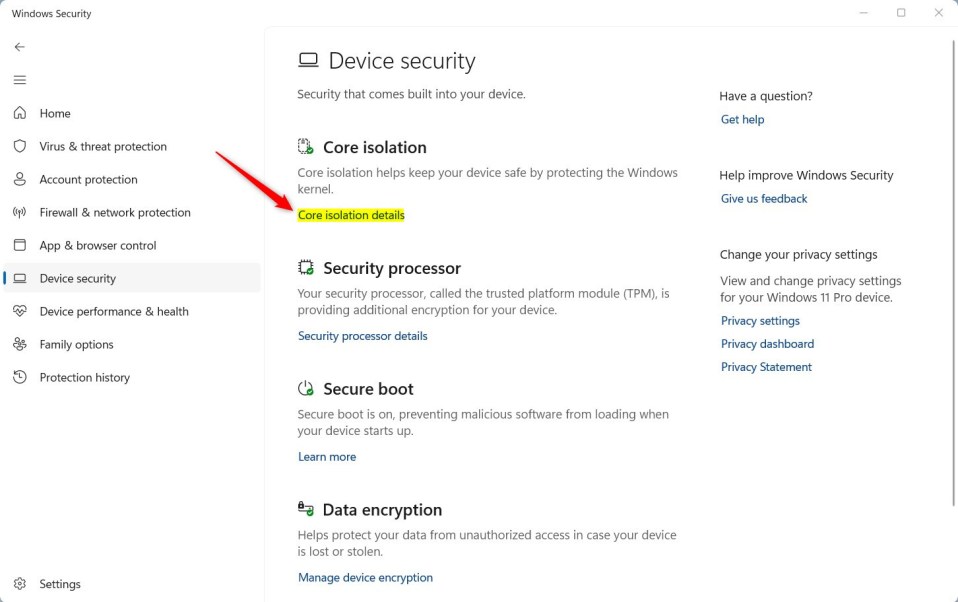Open Core isolation details link
The width and height of the screenshot is (958, 602).
pyautogui.click(x=351, y=215)
